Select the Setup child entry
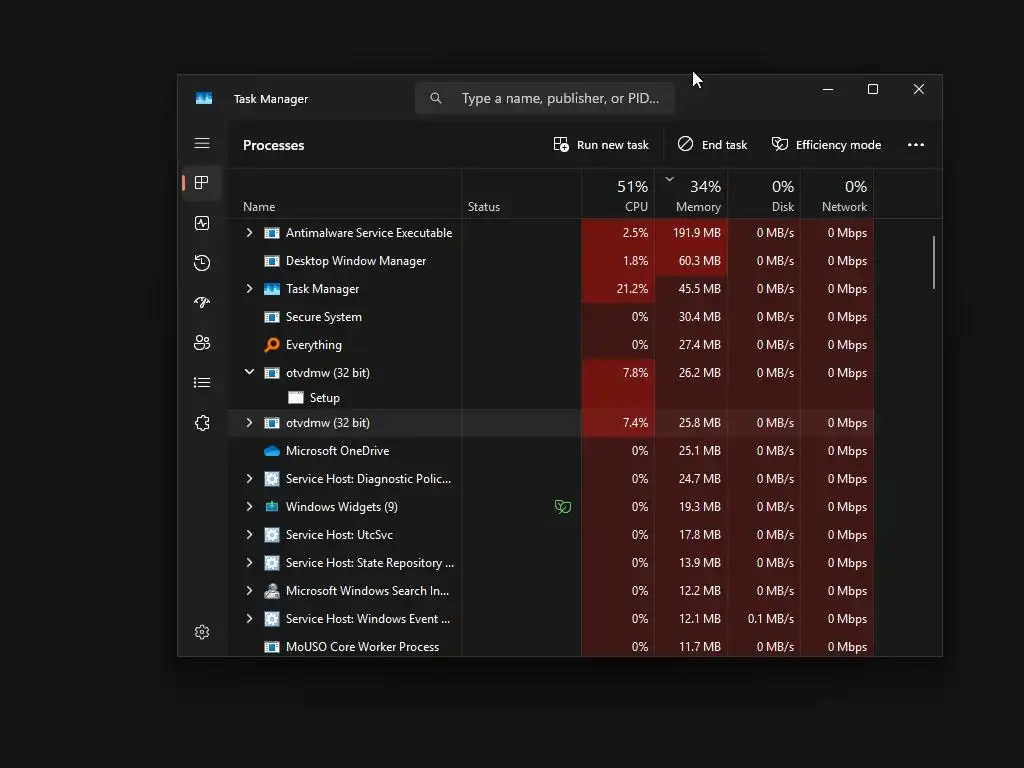 point(325,398)
